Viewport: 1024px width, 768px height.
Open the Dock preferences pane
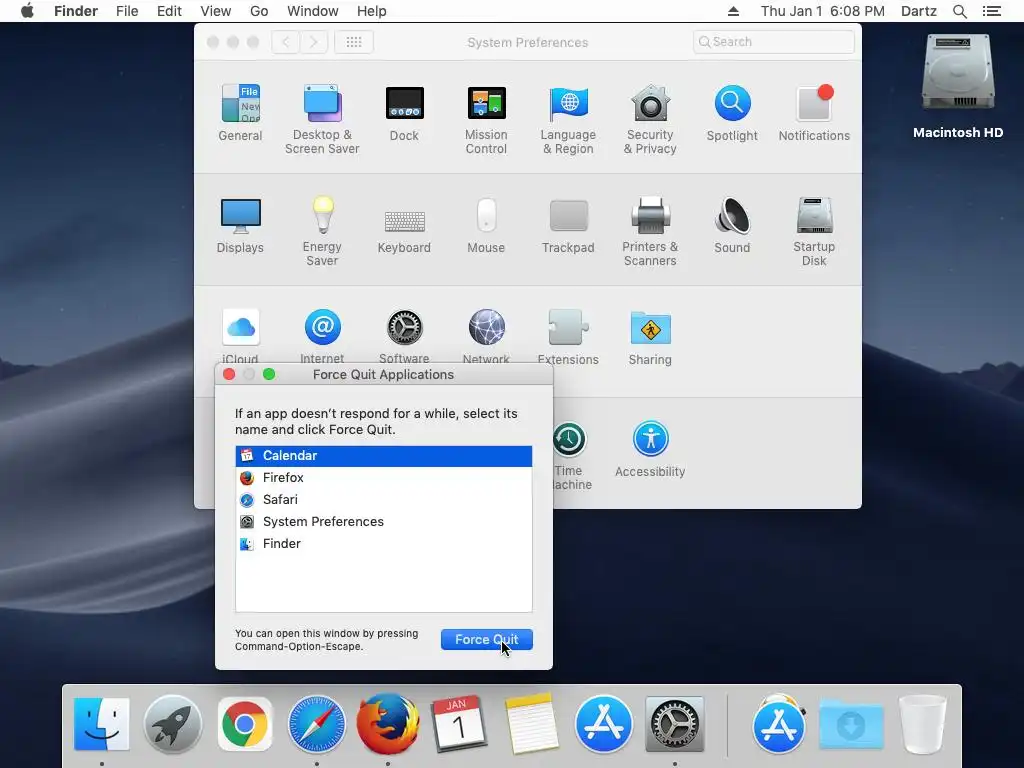click(x=404, y=112)
